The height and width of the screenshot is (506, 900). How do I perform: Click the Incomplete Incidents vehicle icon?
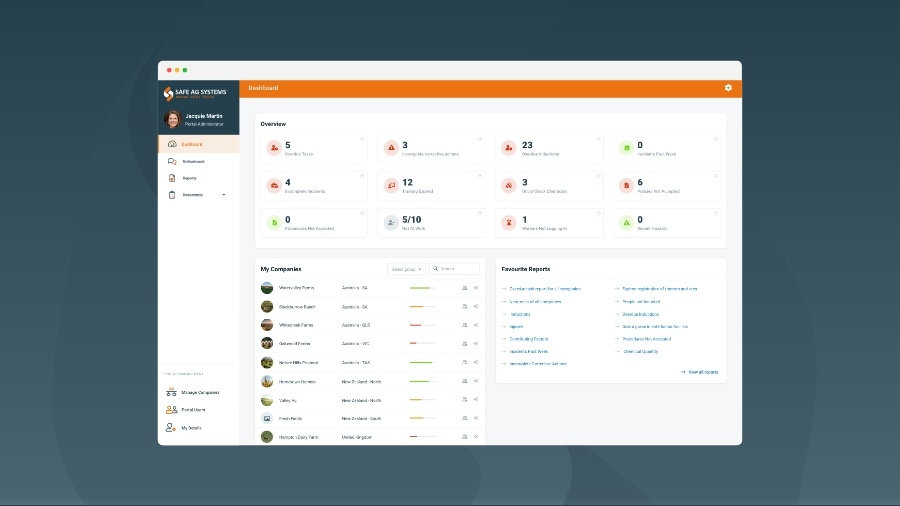(273, 185)
